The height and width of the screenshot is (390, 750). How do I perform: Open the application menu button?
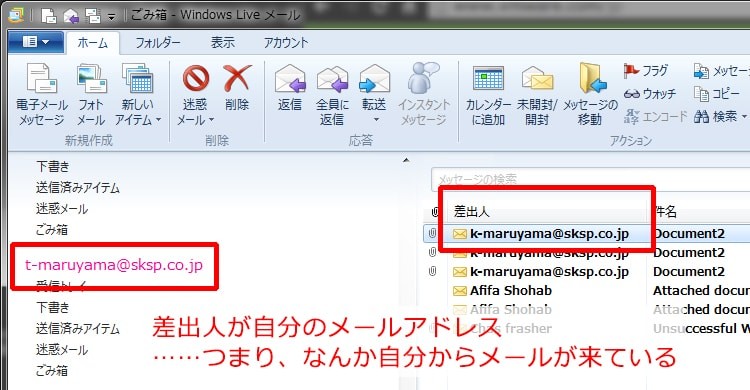(x=36, y=42)
